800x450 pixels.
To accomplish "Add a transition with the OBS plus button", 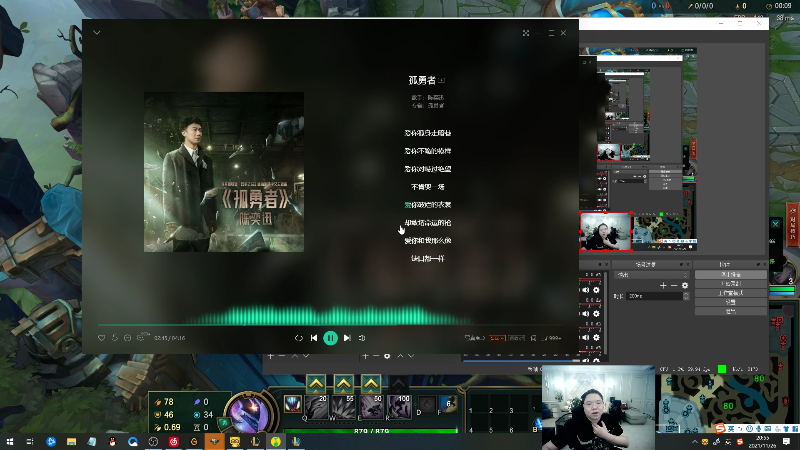I will point(663,286).
